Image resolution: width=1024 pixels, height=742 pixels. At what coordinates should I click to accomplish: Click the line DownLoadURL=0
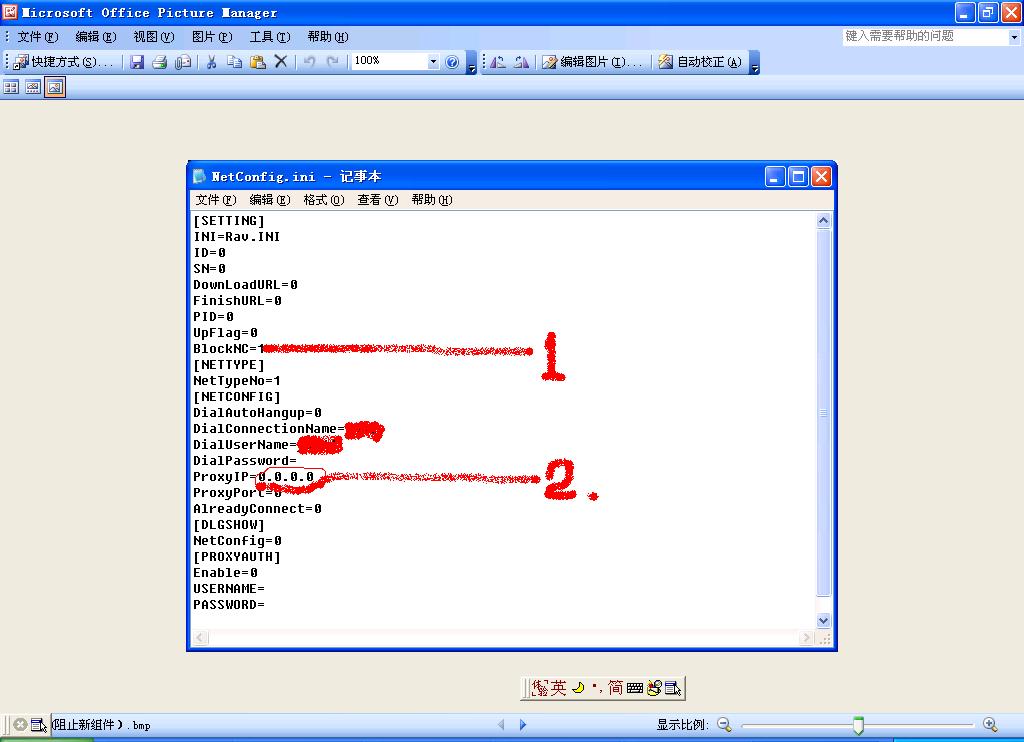[245, 285]
